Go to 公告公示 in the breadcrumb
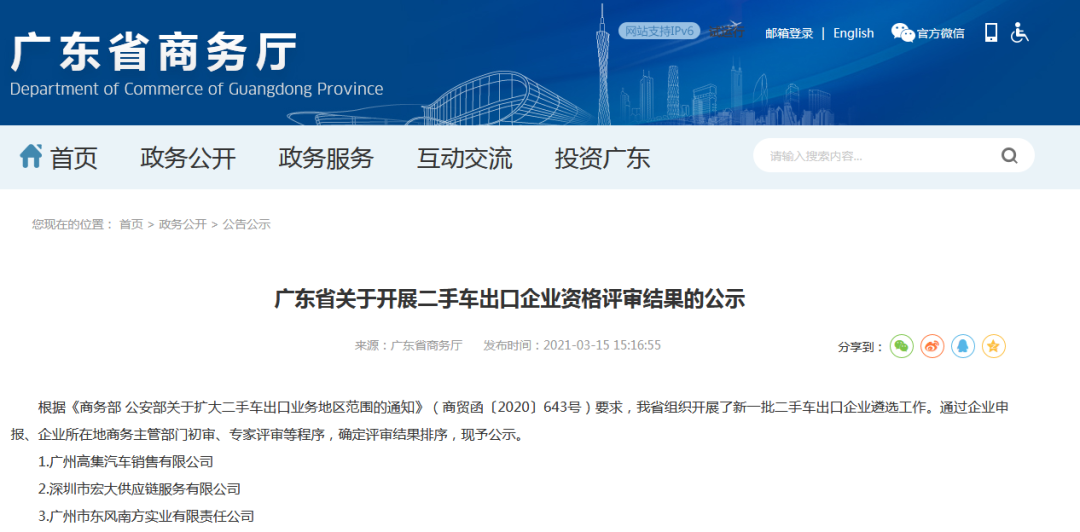The image size is (1080, 532). (x=247, y=224)
